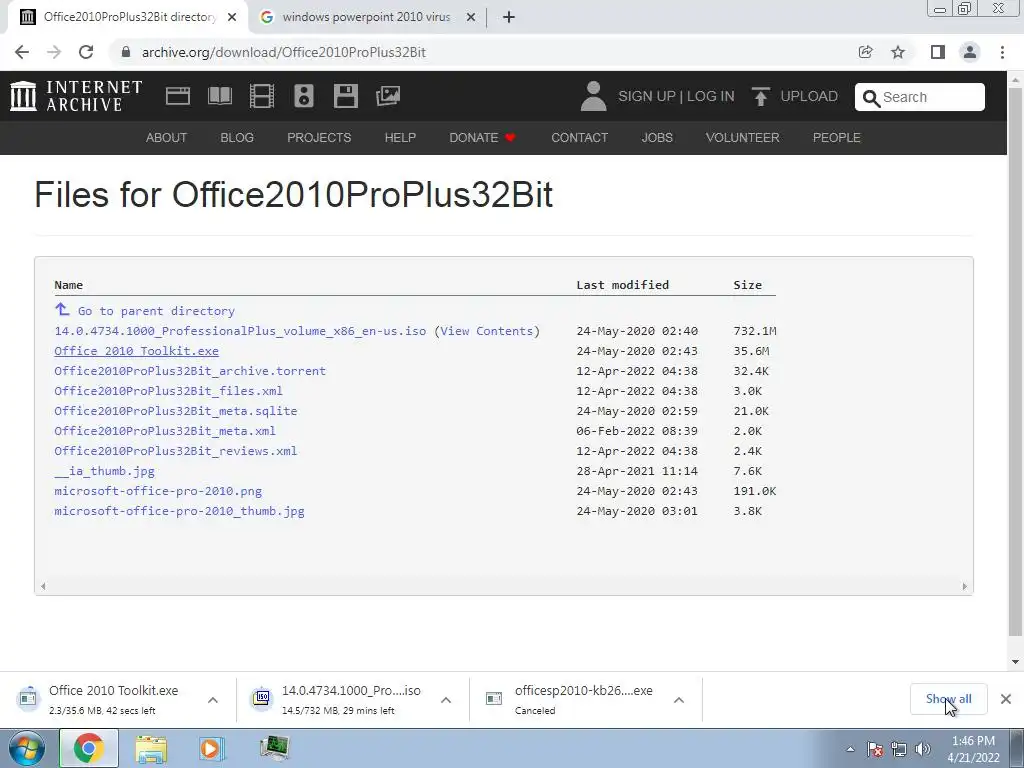Open the PEOPLE menu item
The width and height of the screenshot is (1024, 768).
coord(837,138)
